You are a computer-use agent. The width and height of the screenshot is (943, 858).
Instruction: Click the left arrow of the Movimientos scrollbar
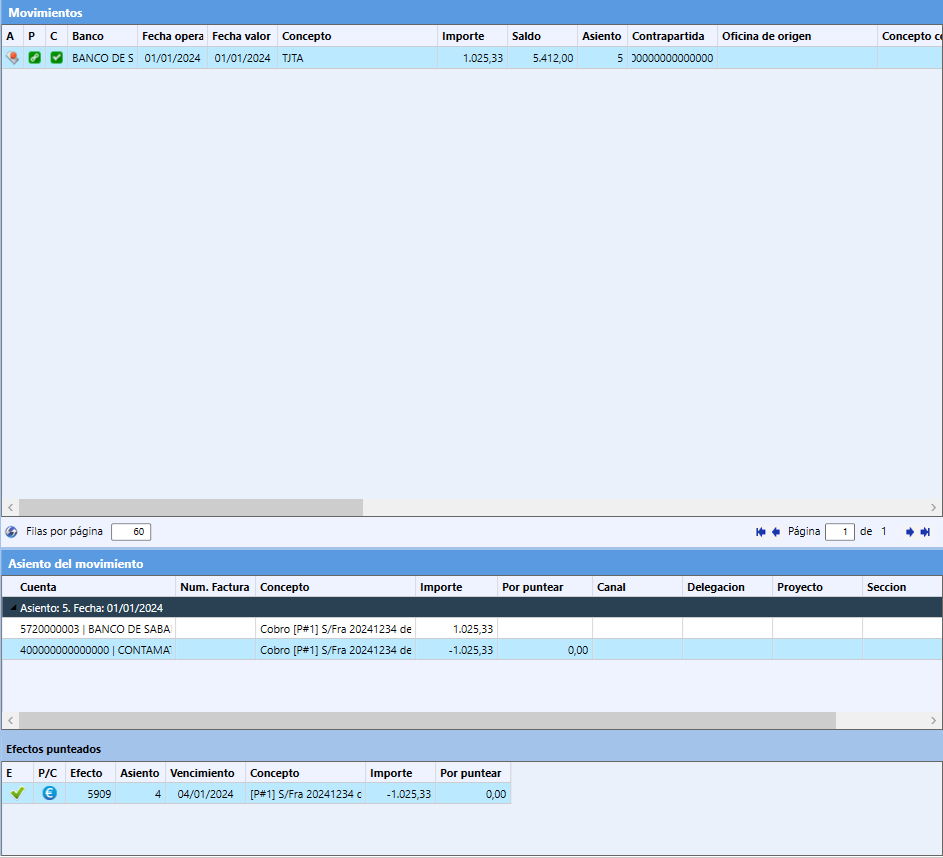click(x=10, y=507)
